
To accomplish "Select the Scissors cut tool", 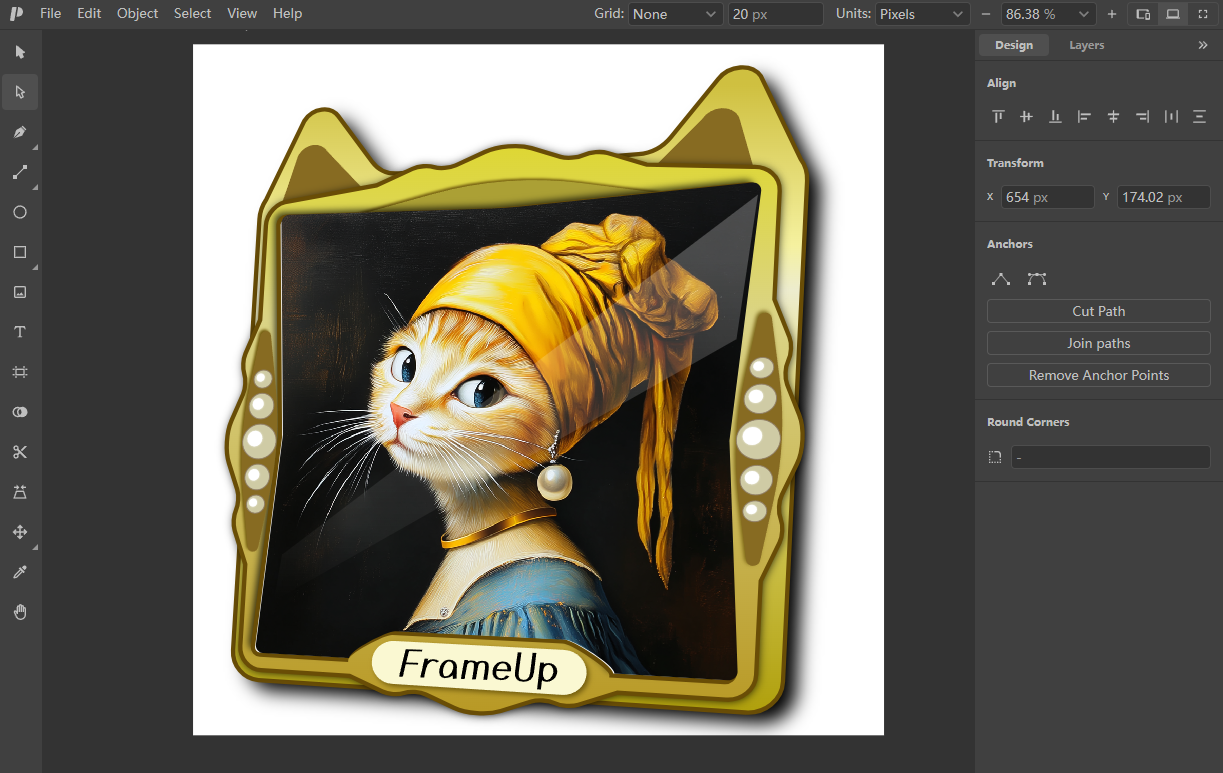I will pos(20,452).
